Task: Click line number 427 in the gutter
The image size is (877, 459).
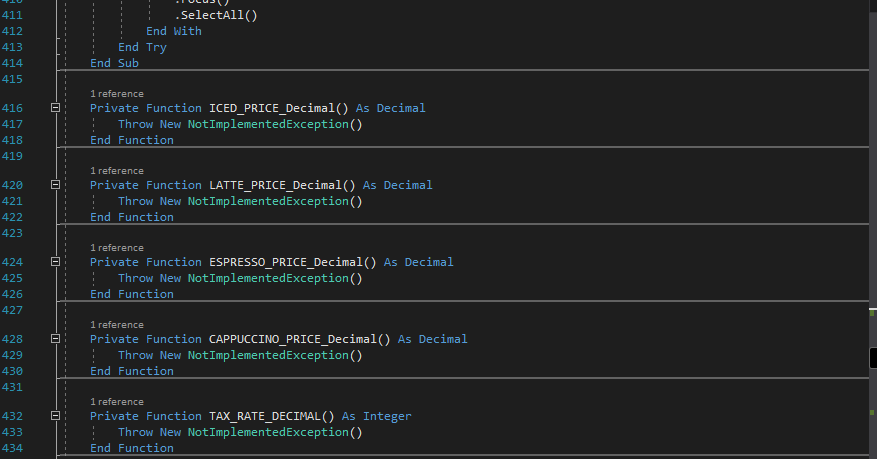Action: (x=12, y=310)
